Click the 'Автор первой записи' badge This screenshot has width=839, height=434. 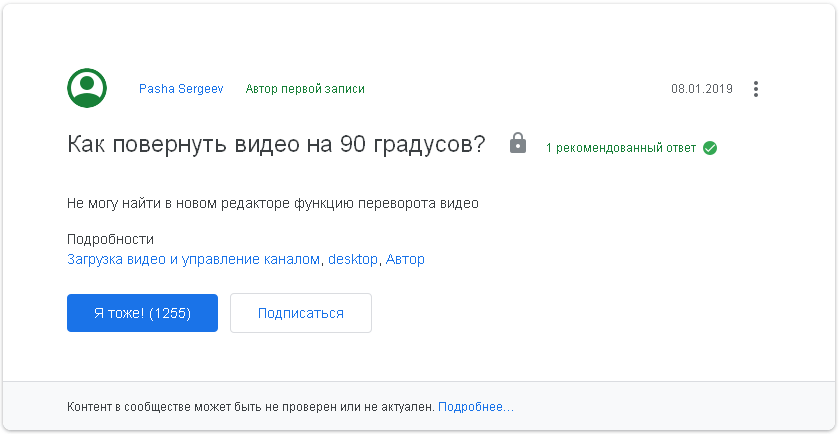[305, 89]
